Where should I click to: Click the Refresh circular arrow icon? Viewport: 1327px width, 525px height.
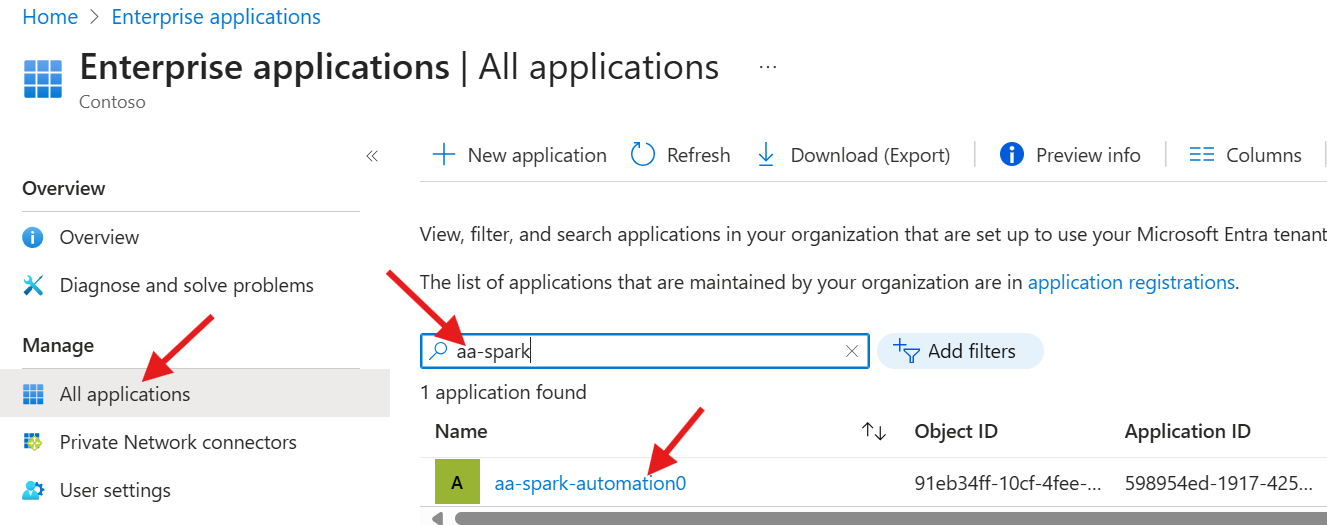pos(643,155)
